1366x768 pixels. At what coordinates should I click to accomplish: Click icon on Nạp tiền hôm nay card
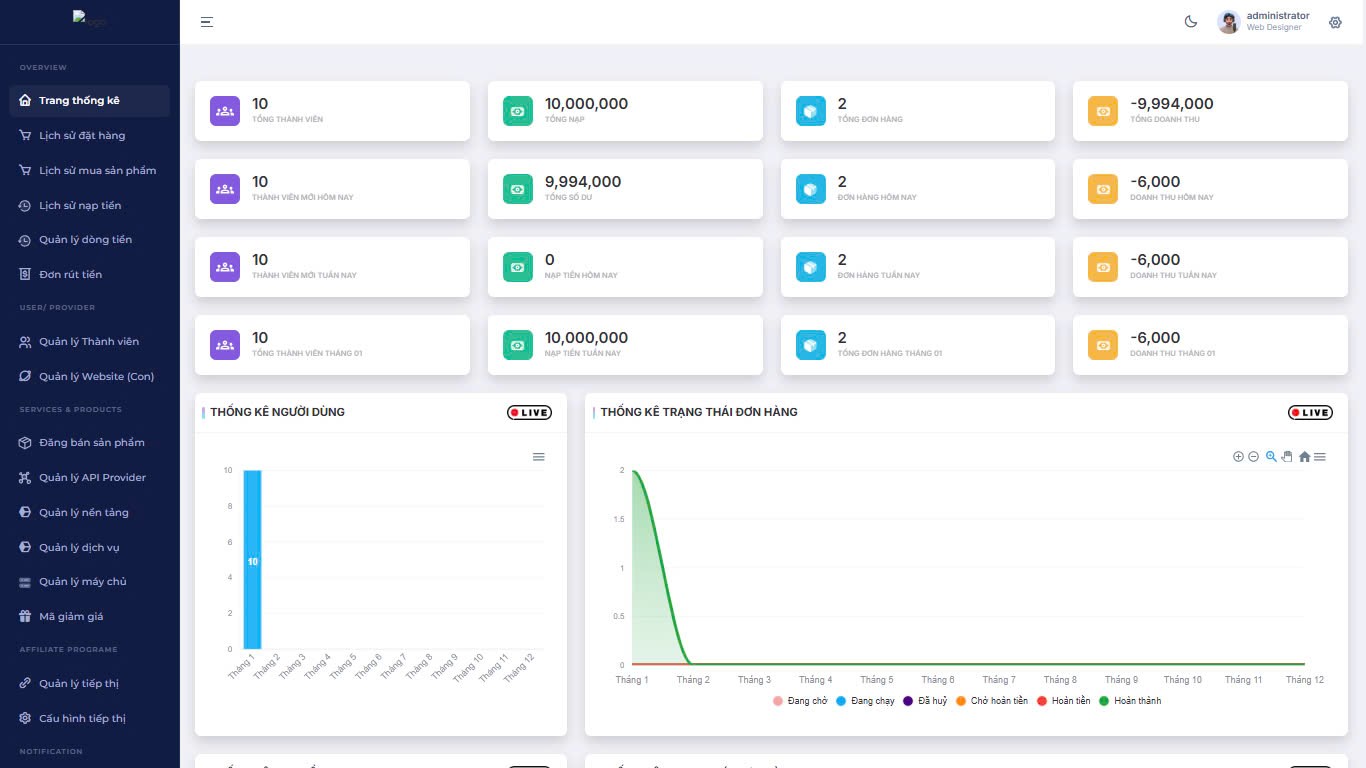[518, 267]
